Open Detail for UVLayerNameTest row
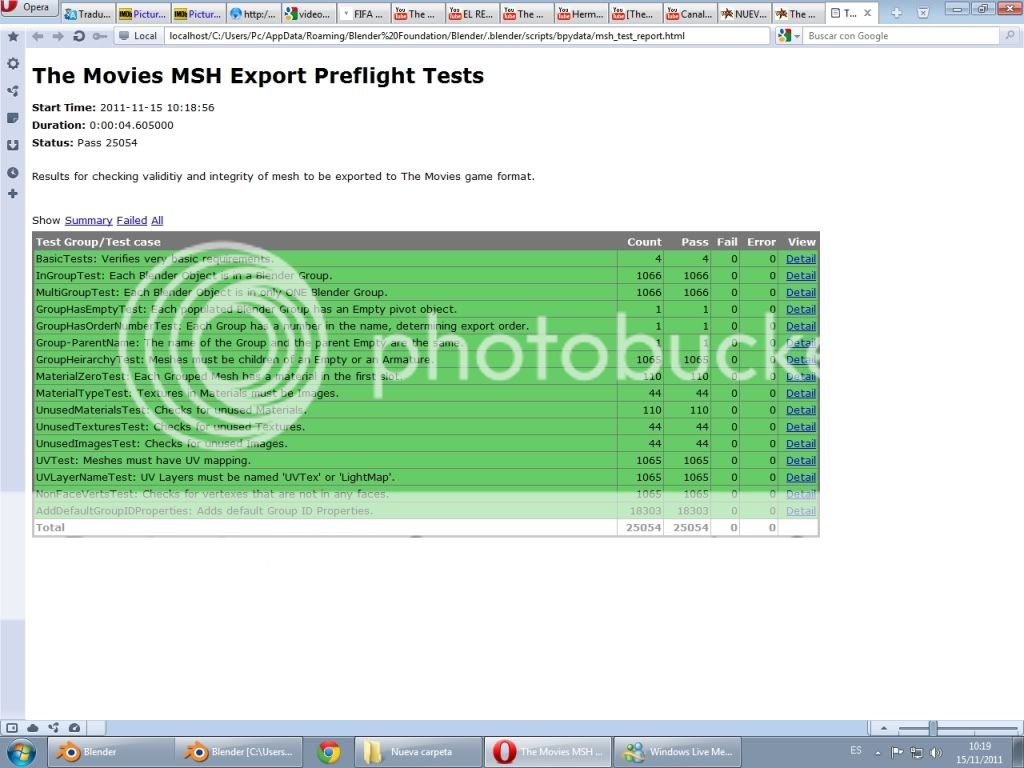This screenshot has height=768, width=1024. click(x=801, y=477)
